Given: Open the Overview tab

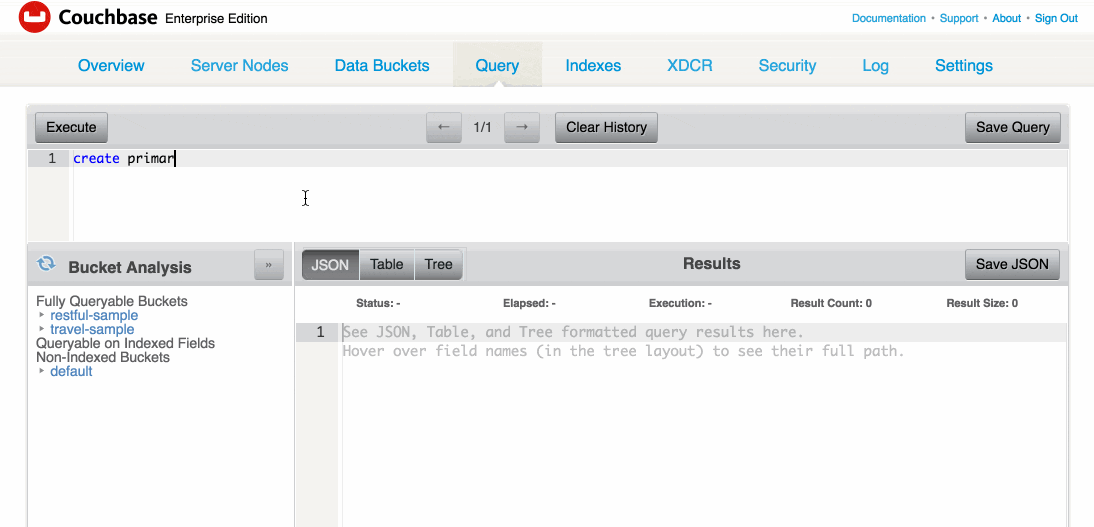Looking at the screenshot, I should click(111, 66).
